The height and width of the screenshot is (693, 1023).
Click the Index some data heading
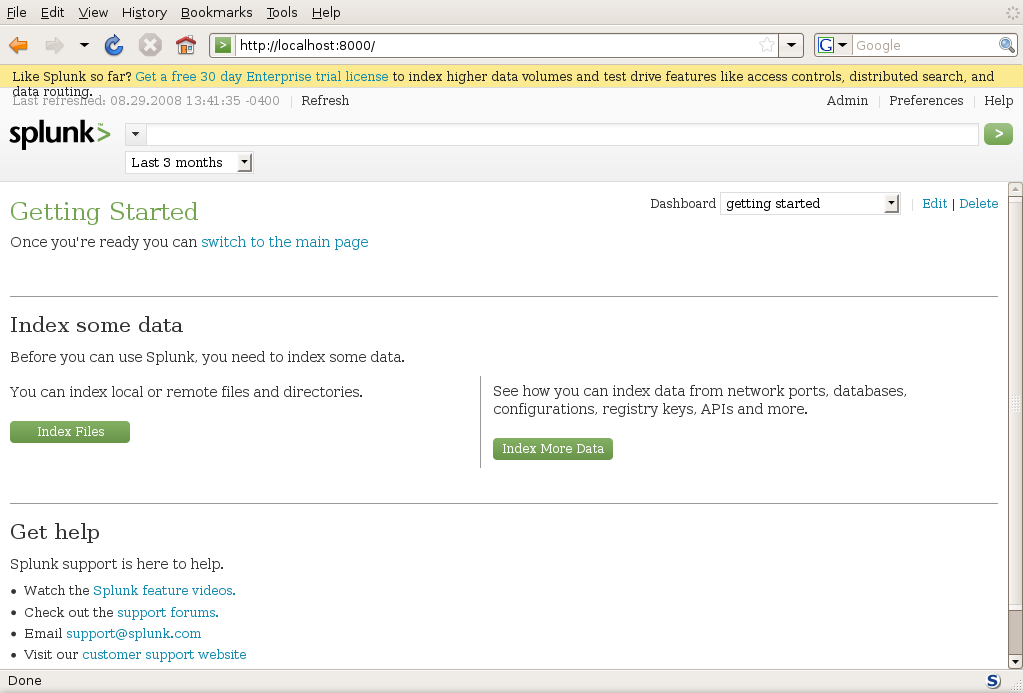97,325
